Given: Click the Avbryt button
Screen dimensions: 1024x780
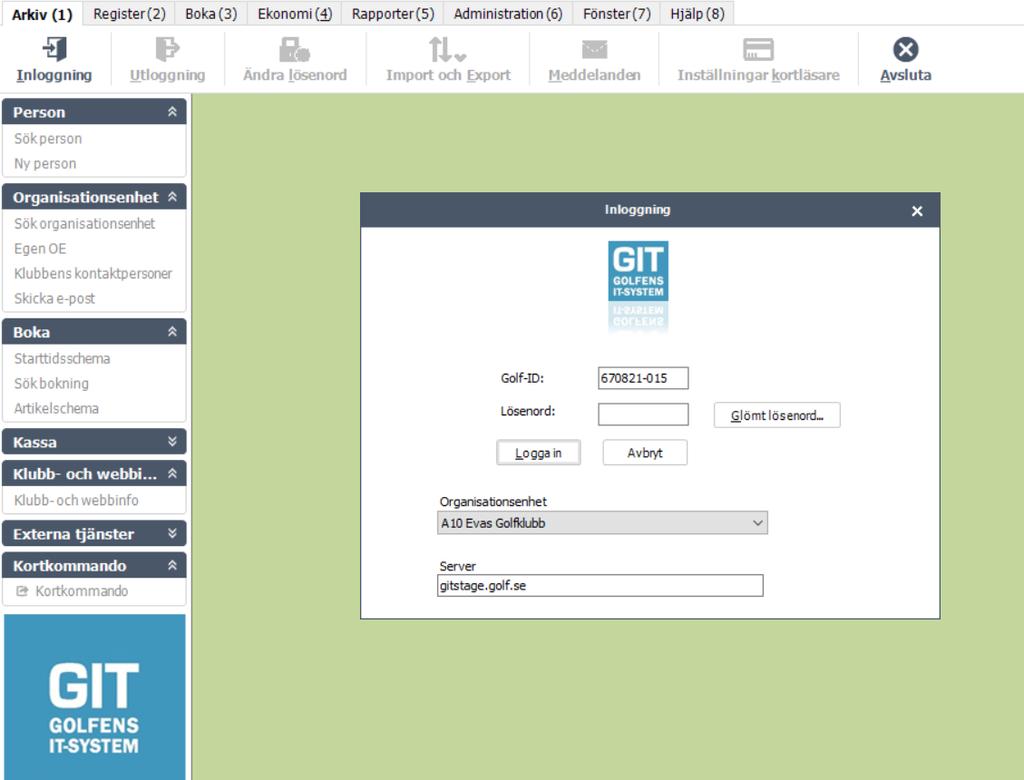Looking at the screenshot, I should tap(645, 453).
